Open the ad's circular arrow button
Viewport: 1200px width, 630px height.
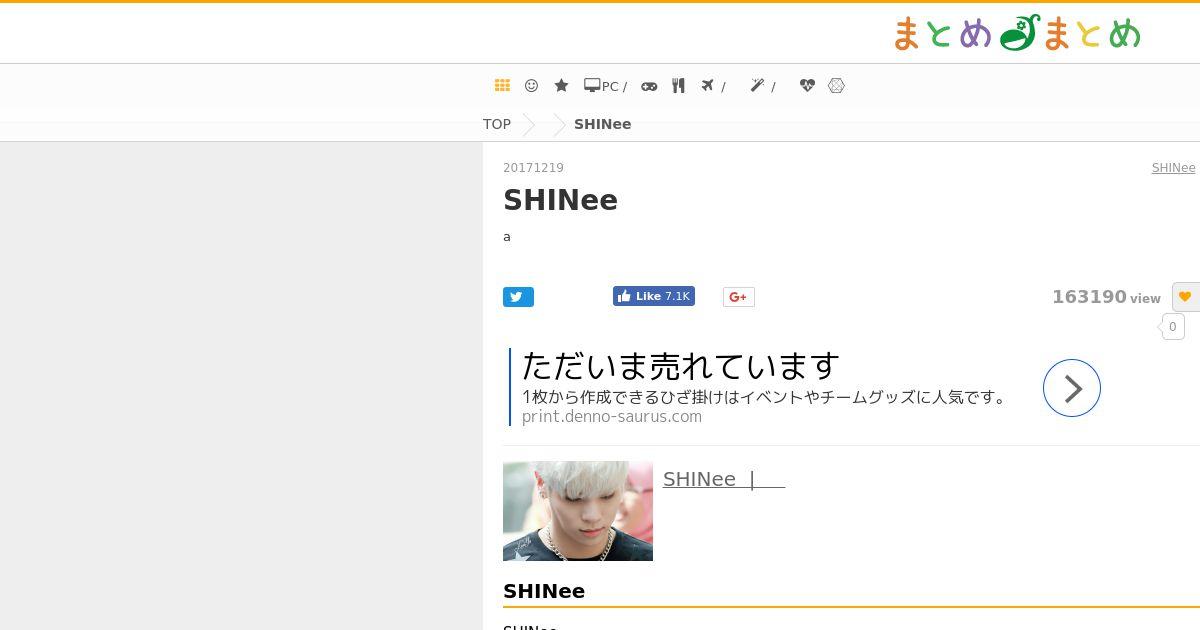tap(1072, 388)
